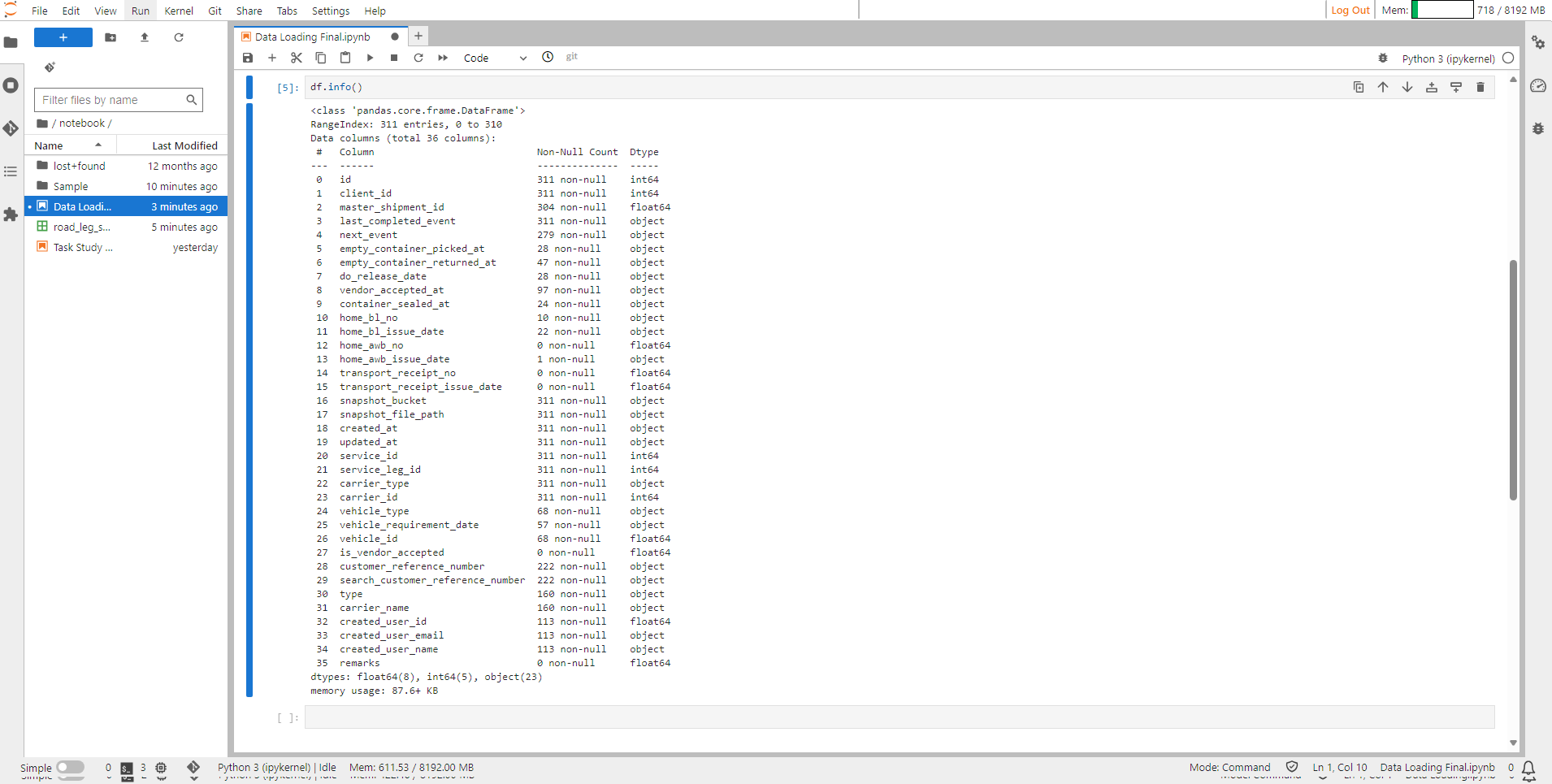Upload files to the notebook folder
The image size is (1552, 784).
pos(144,37)
